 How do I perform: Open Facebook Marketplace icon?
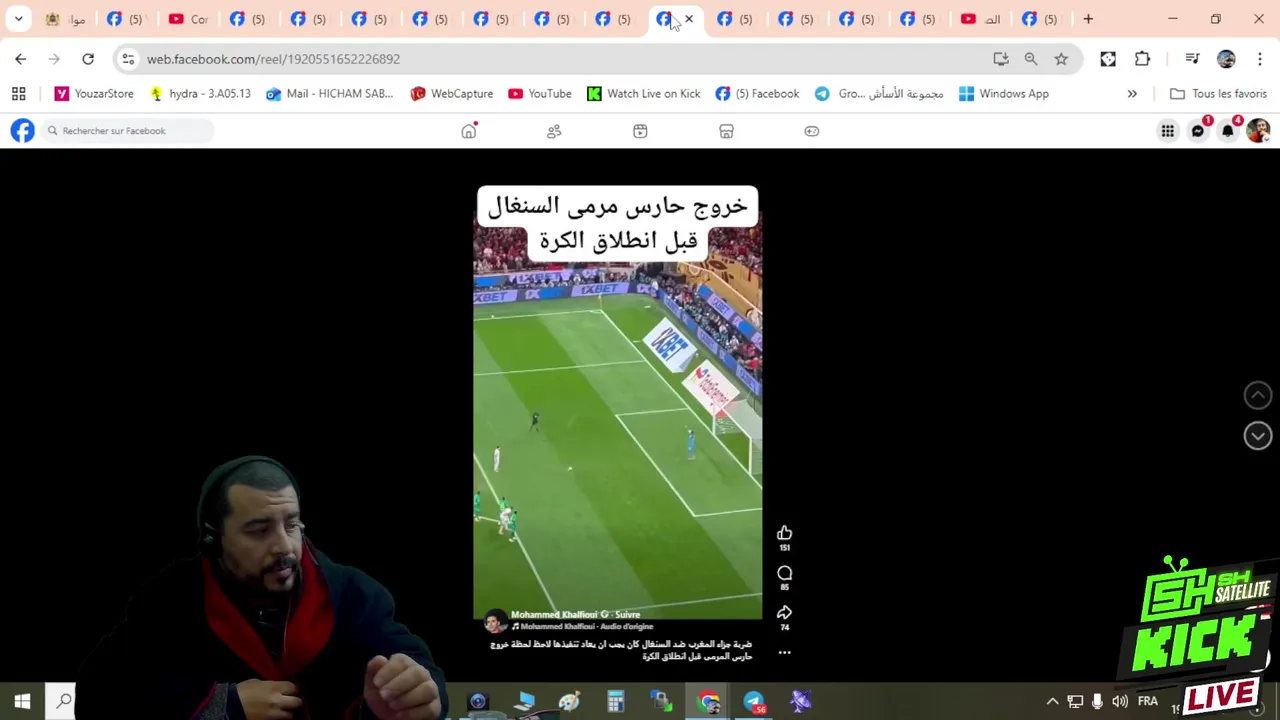pos(726,131)
